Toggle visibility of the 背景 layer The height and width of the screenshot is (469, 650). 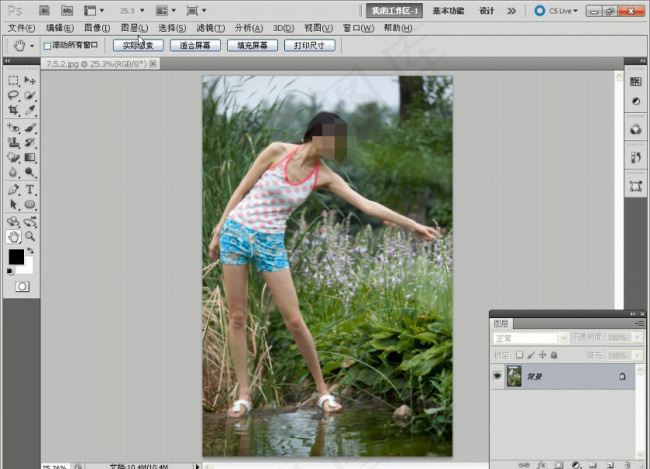[497, 376]
